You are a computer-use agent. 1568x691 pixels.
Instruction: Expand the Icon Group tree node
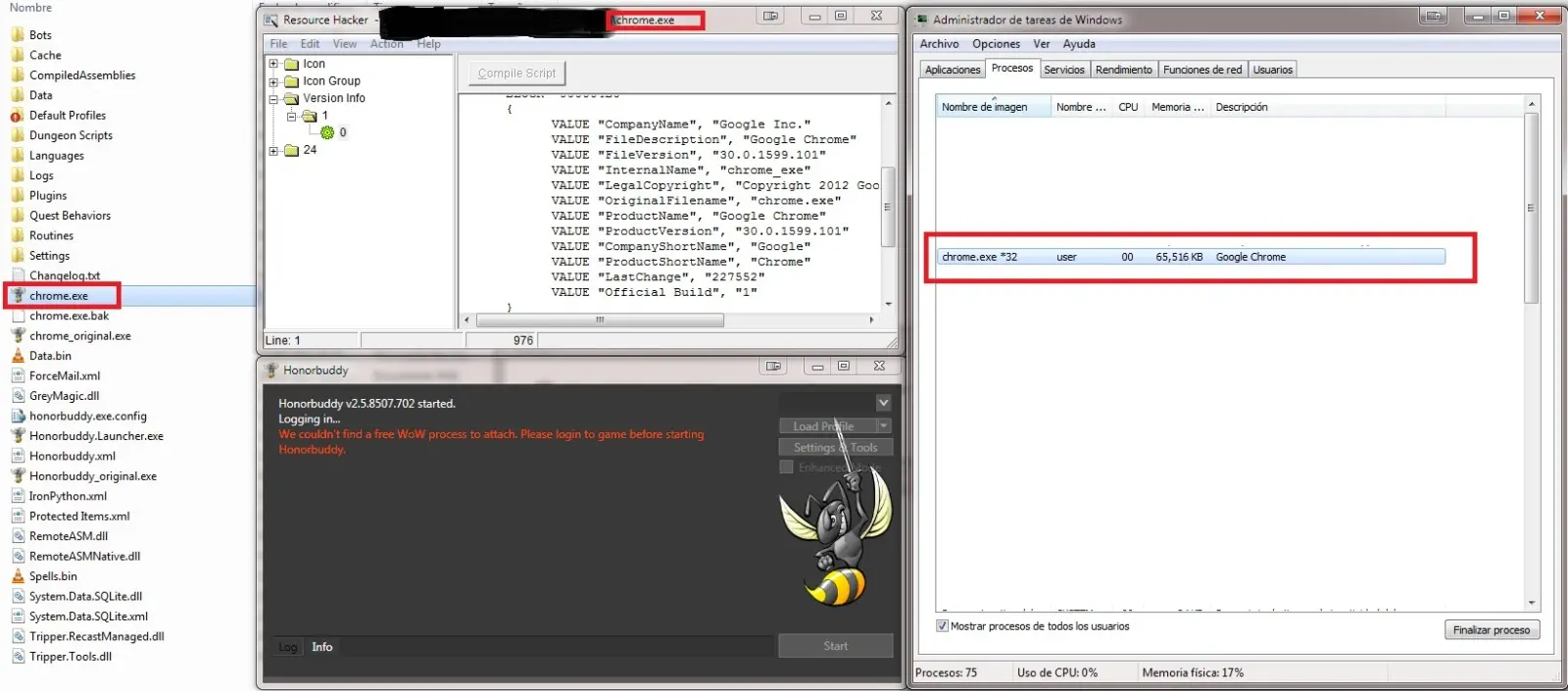[274, 81]
